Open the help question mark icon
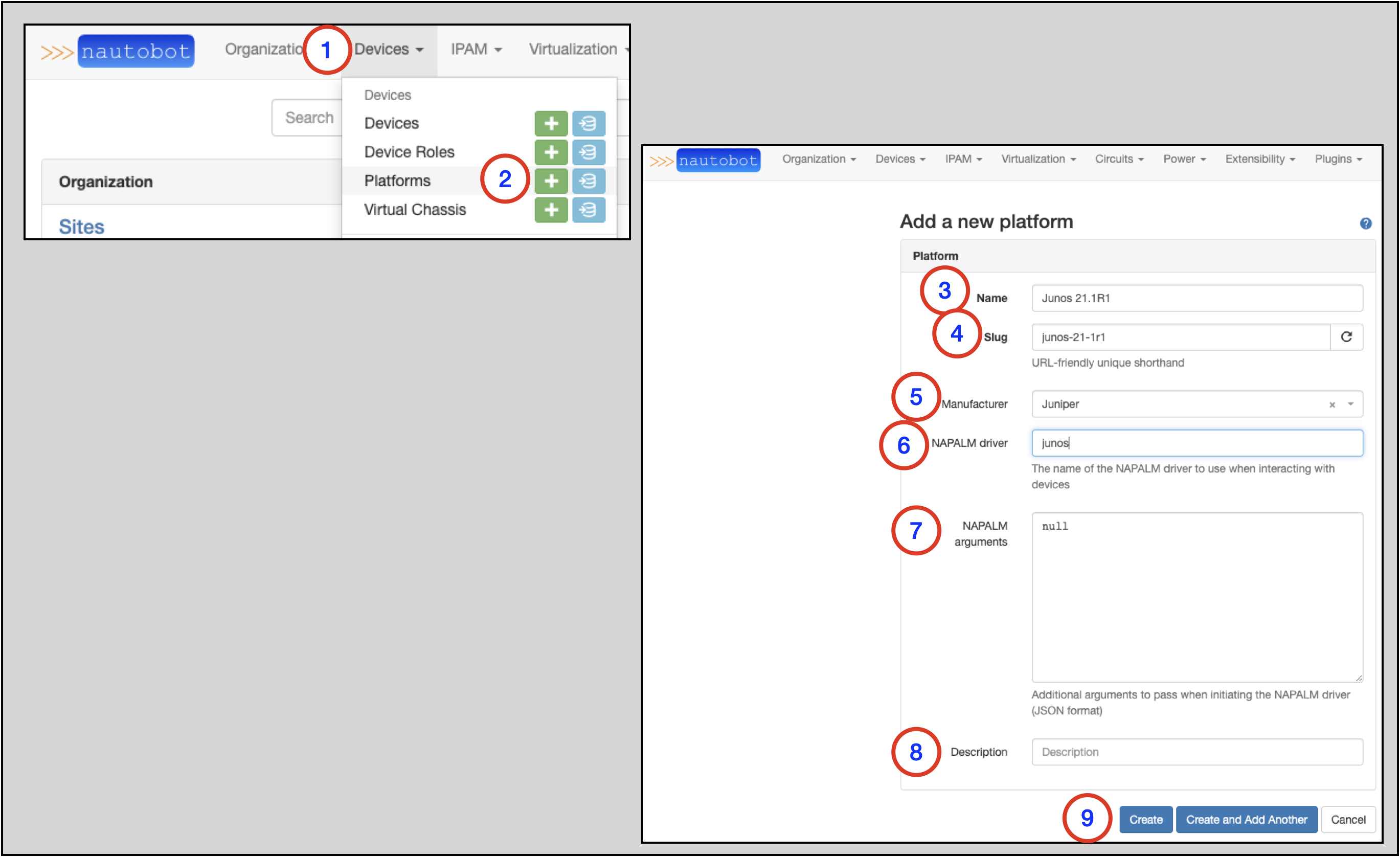The image size is (1400, 857). tap(1365, 223)
